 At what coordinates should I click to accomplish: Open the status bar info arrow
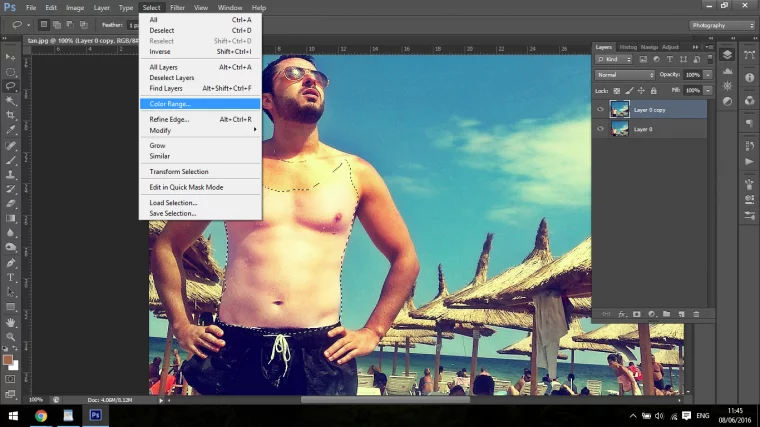point(161,400)
